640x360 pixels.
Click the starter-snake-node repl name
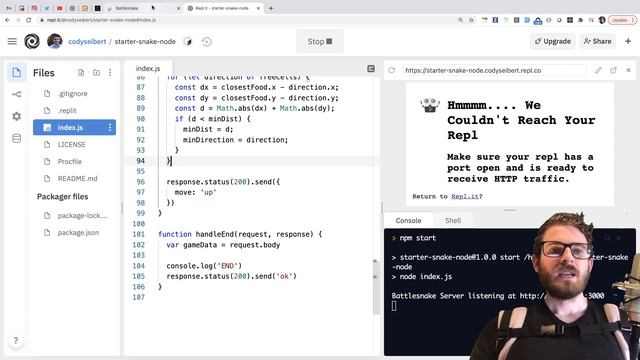tap(145, 42)
